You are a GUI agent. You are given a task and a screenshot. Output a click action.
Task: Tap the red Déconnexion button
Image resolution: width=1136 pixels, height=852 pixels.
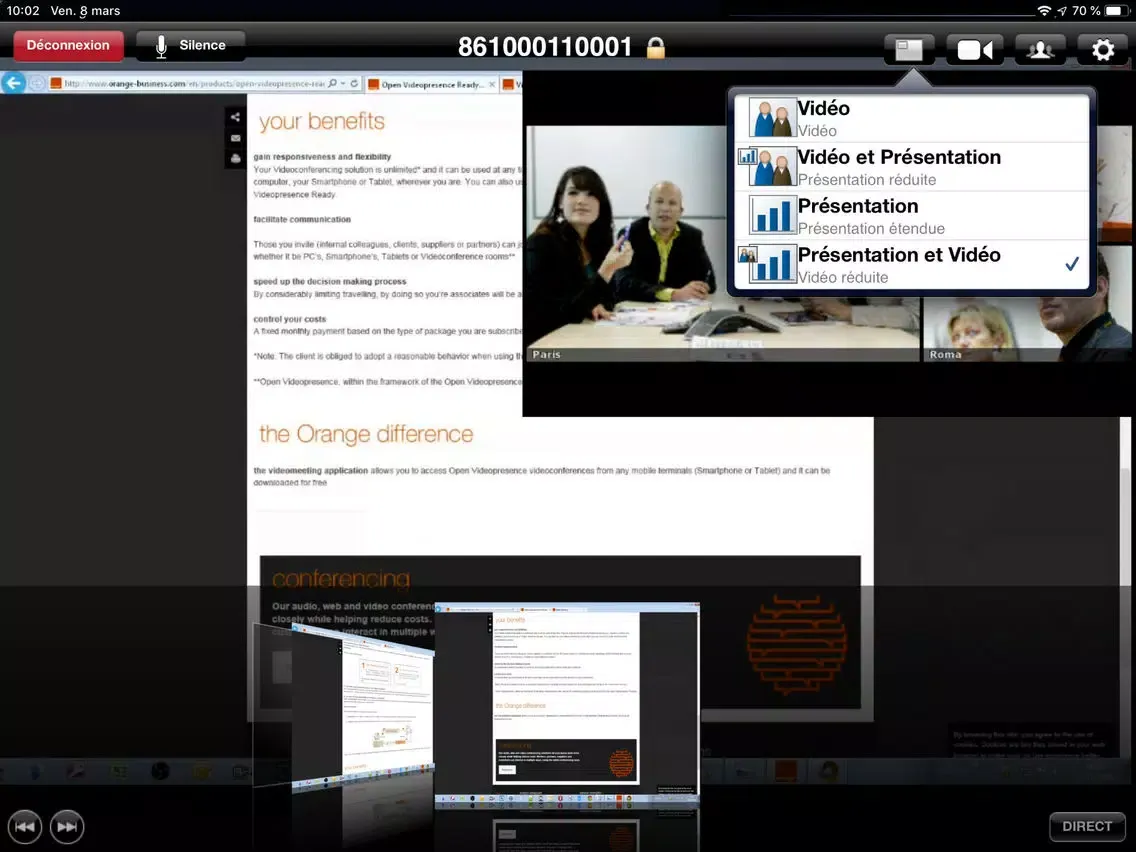(68, 46)
